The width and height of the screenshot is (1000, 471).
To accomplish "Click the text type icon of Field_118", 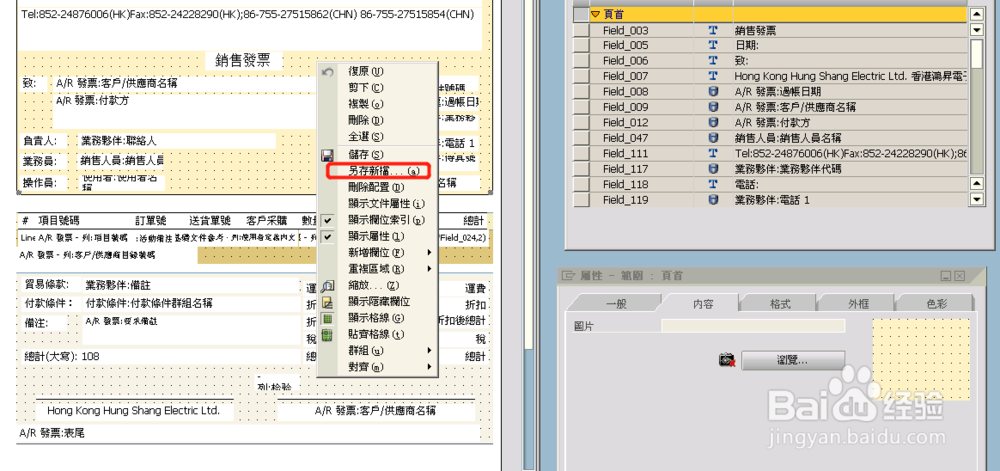I will pos(713,184).
